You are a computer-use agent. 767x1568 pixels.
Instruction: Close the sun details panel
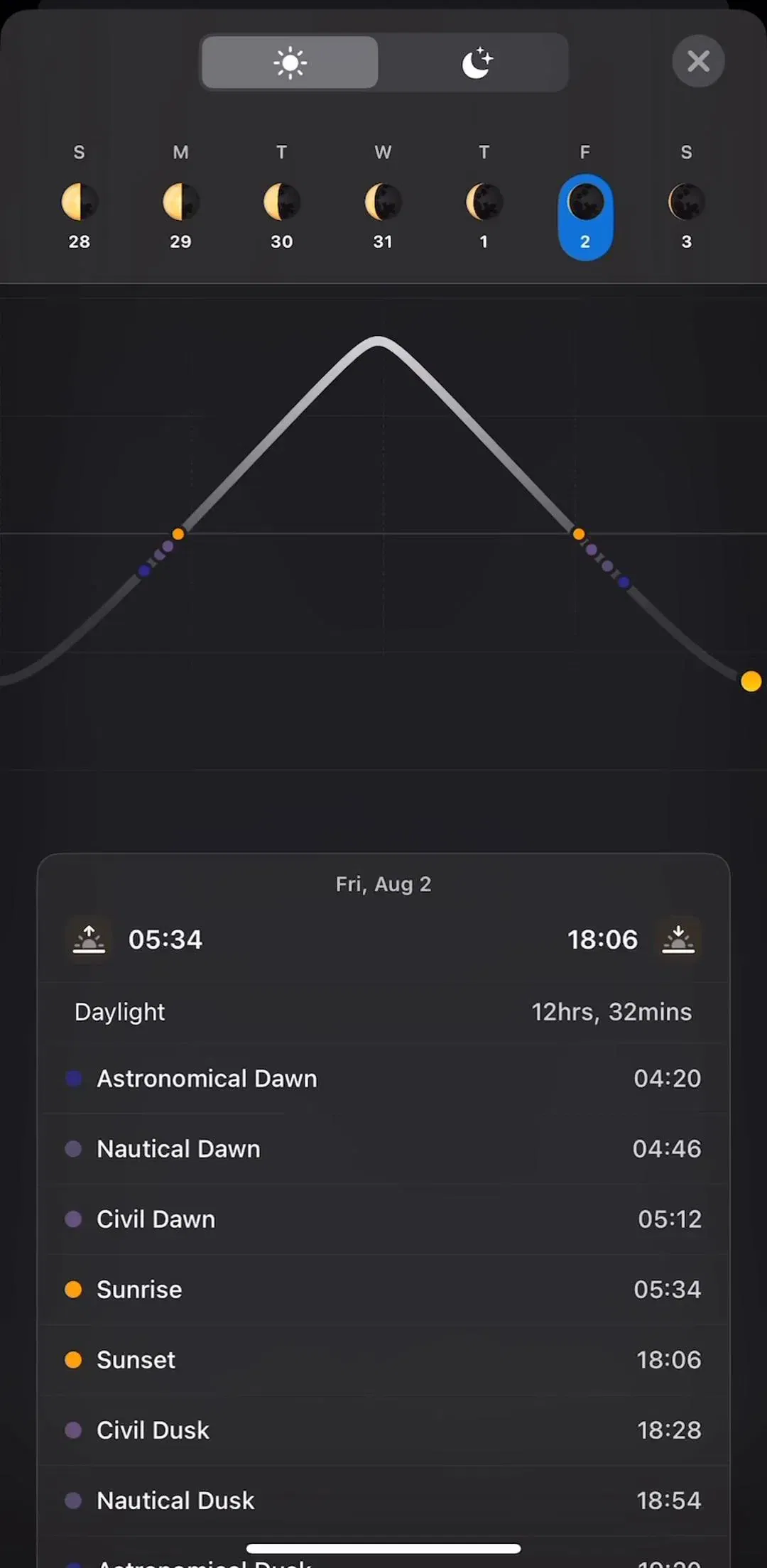click(x=698, y=61)
